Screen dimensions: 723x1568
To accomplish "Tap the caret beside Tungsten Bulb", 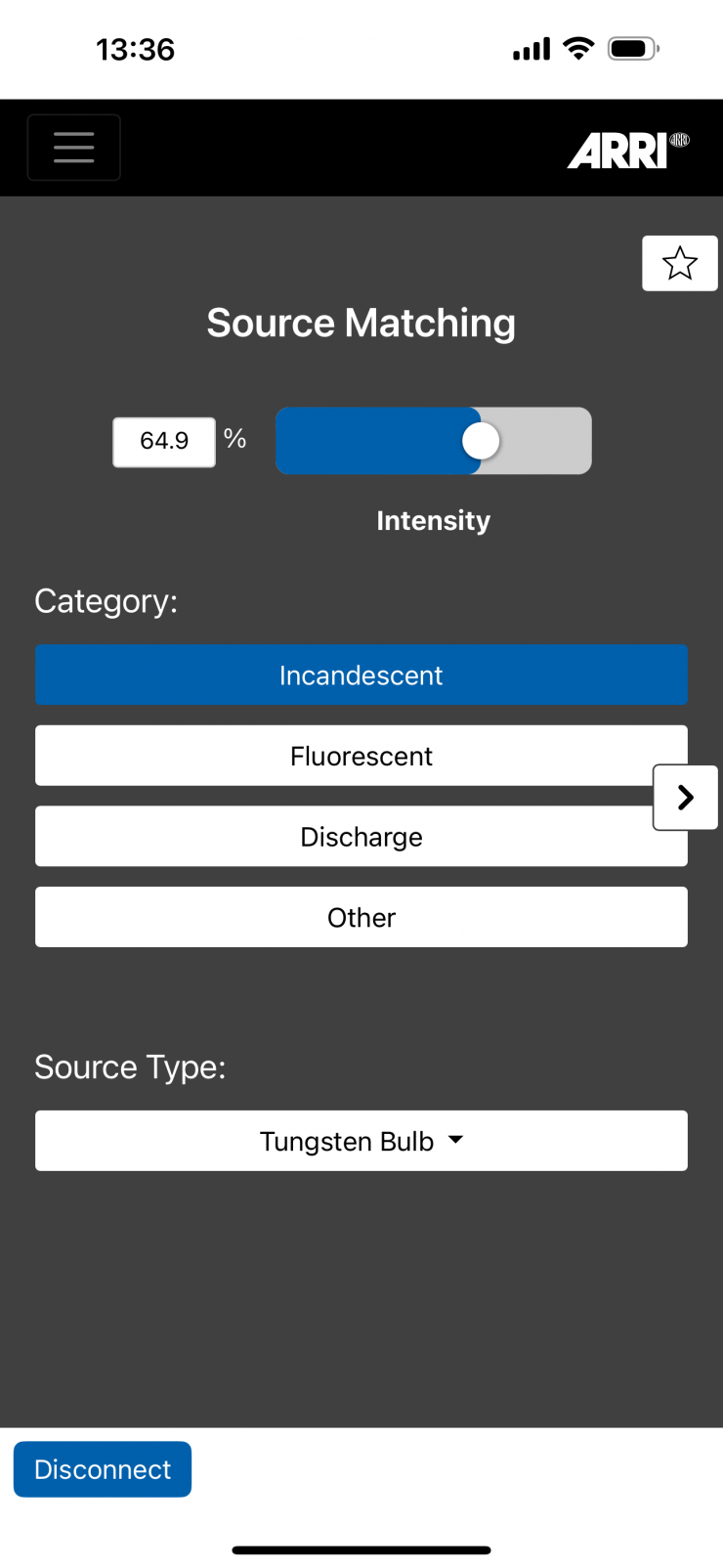I will point(455,1140).
